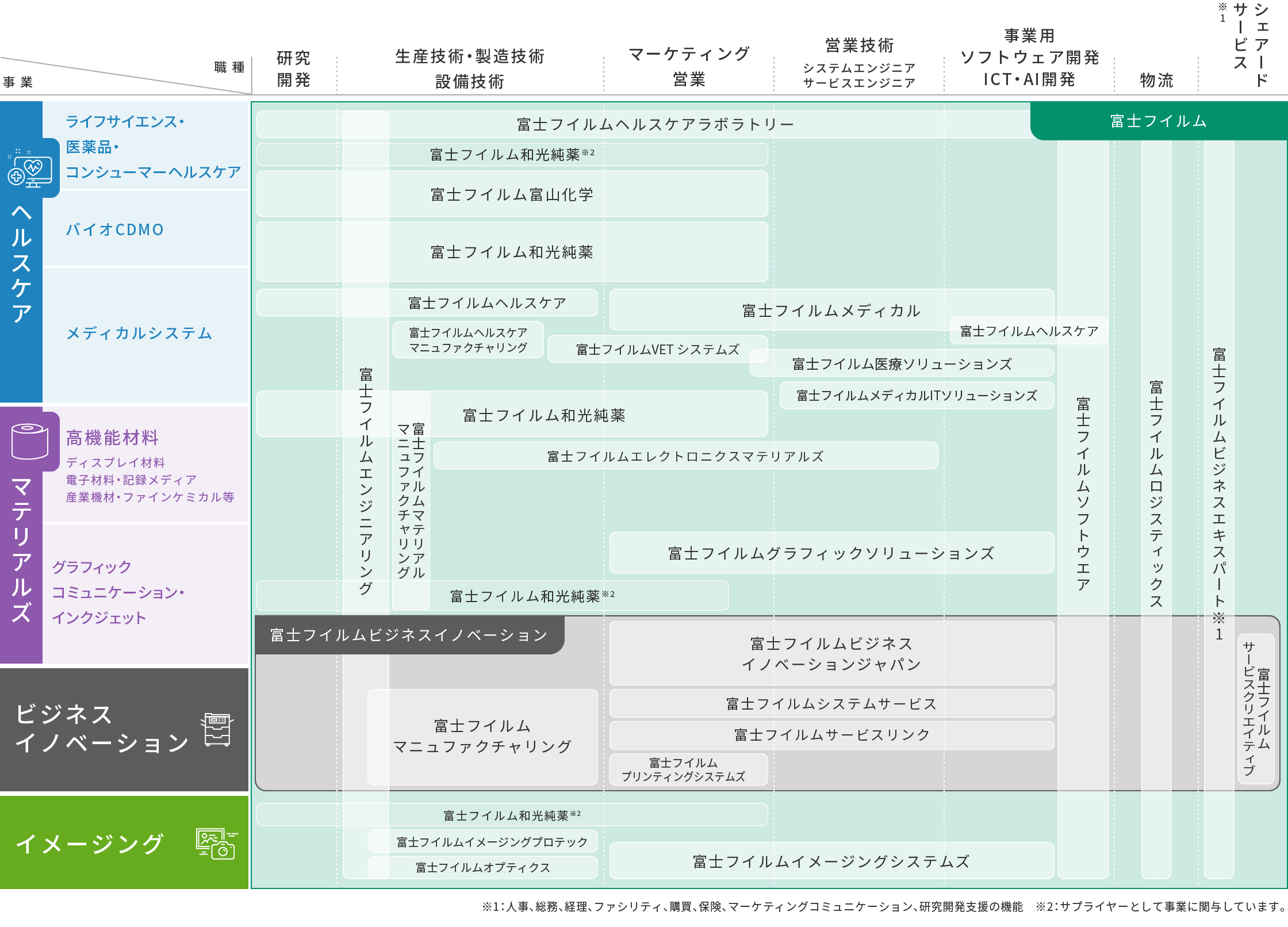Image resolution: width=1288 pixels, height=927 pixels.
Task: Select the 物流 column header
Action: pyautogui.click(x=1156, y=80)
